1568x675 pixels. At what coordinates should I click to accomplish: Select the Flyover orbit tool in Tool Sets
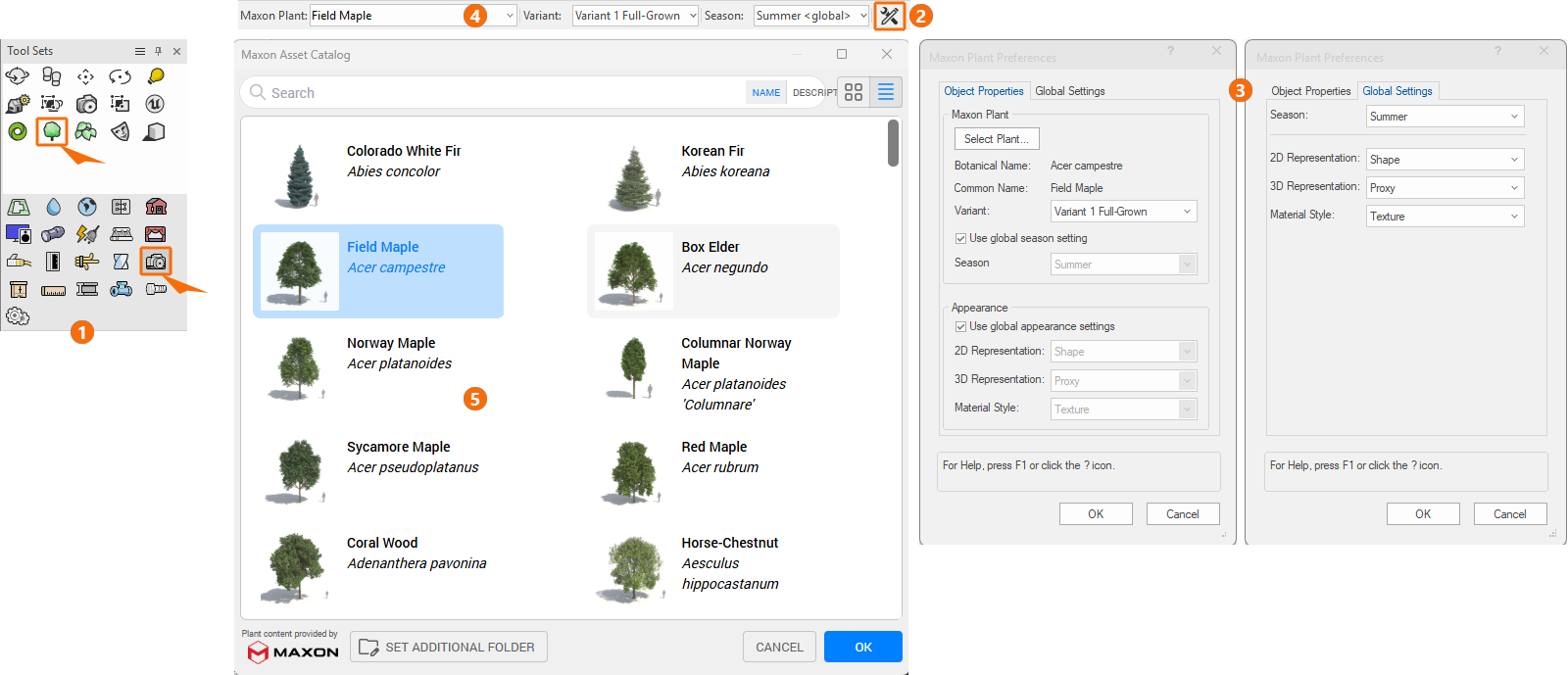(18, 76)
